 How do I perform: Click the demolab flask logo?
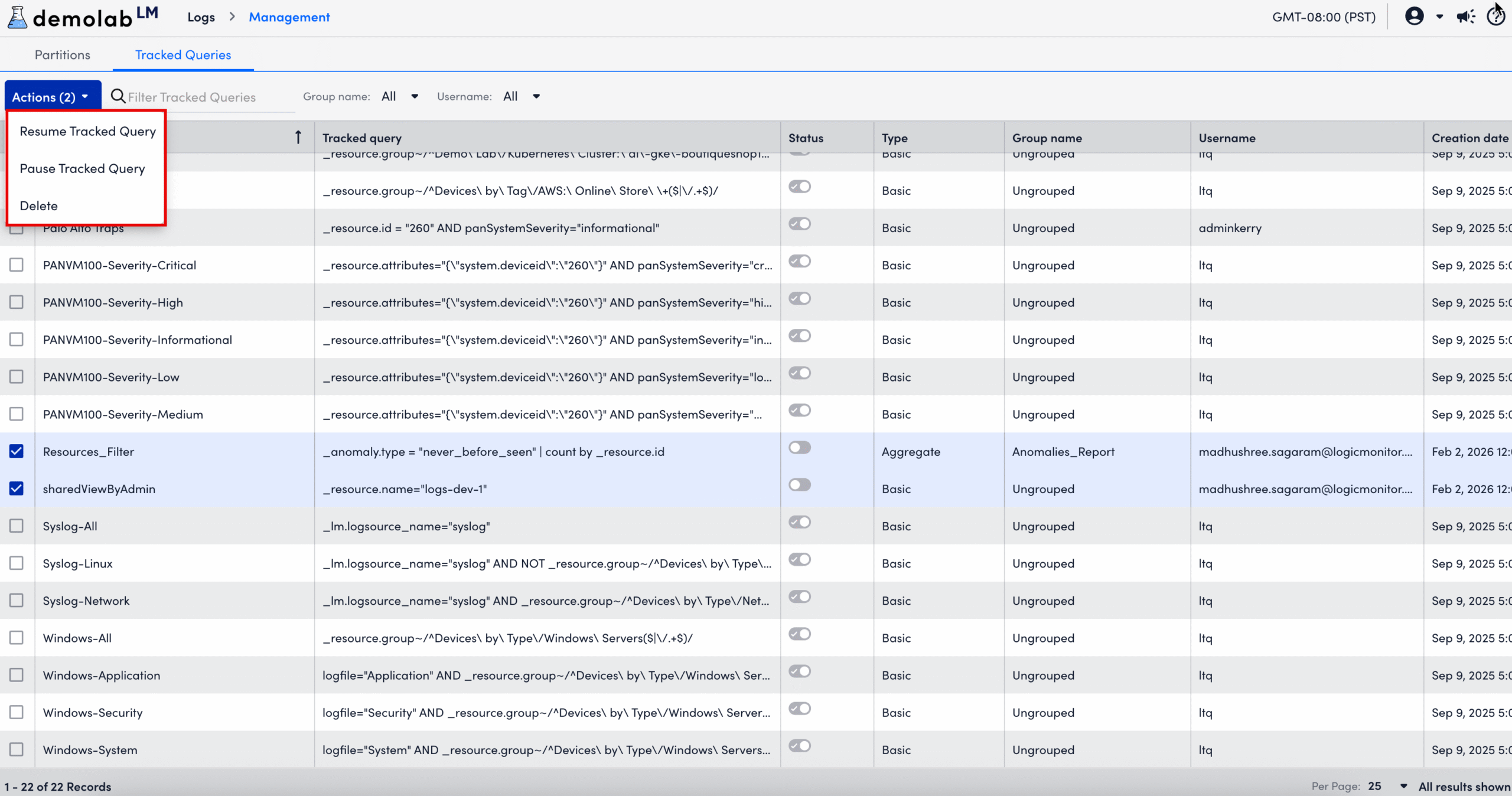(17, 17)
